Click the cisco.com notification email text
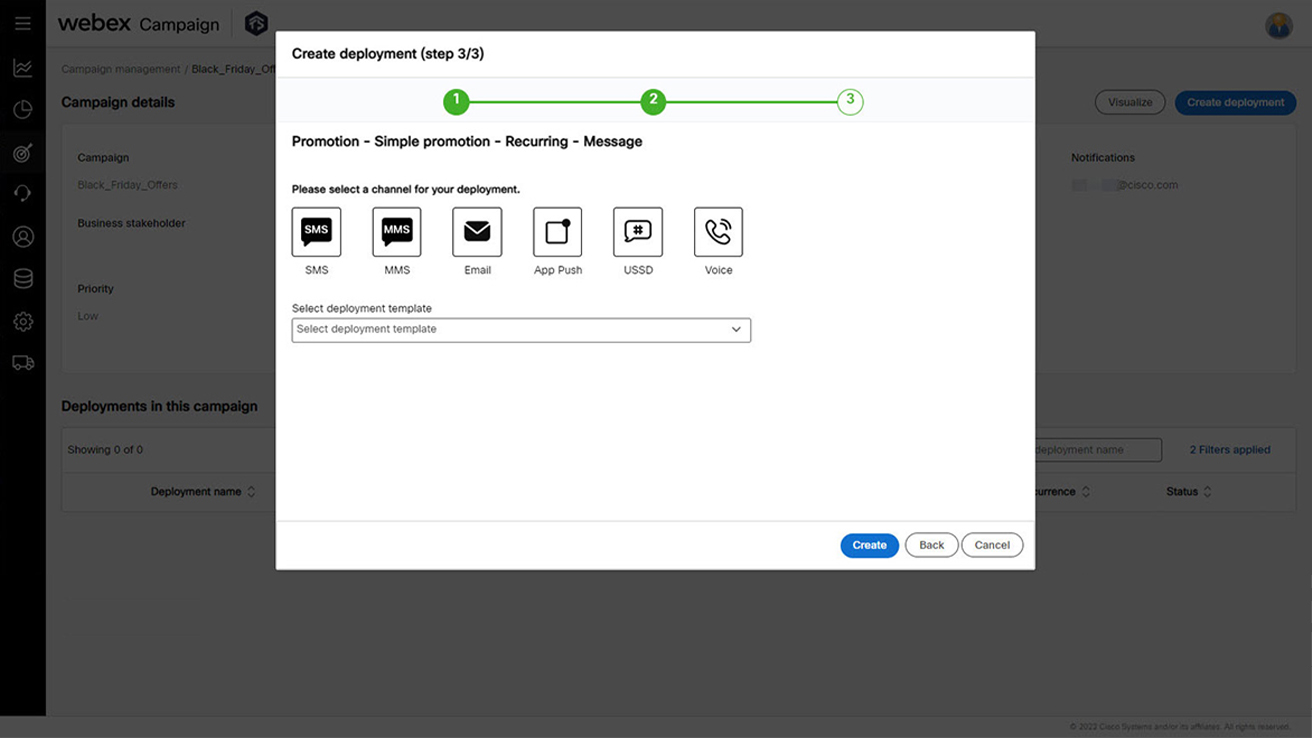1312x738 pixels. click(1125, 185)
